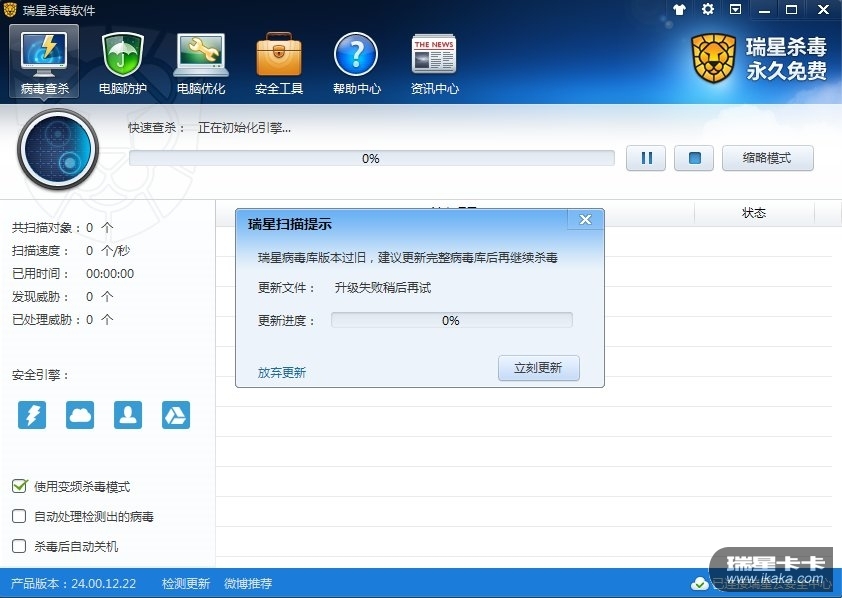Image resolution: width=842 pixels, height=598 pixels.
Task: Go to 帮助中心 help center
Action: [x=357, y=63]
